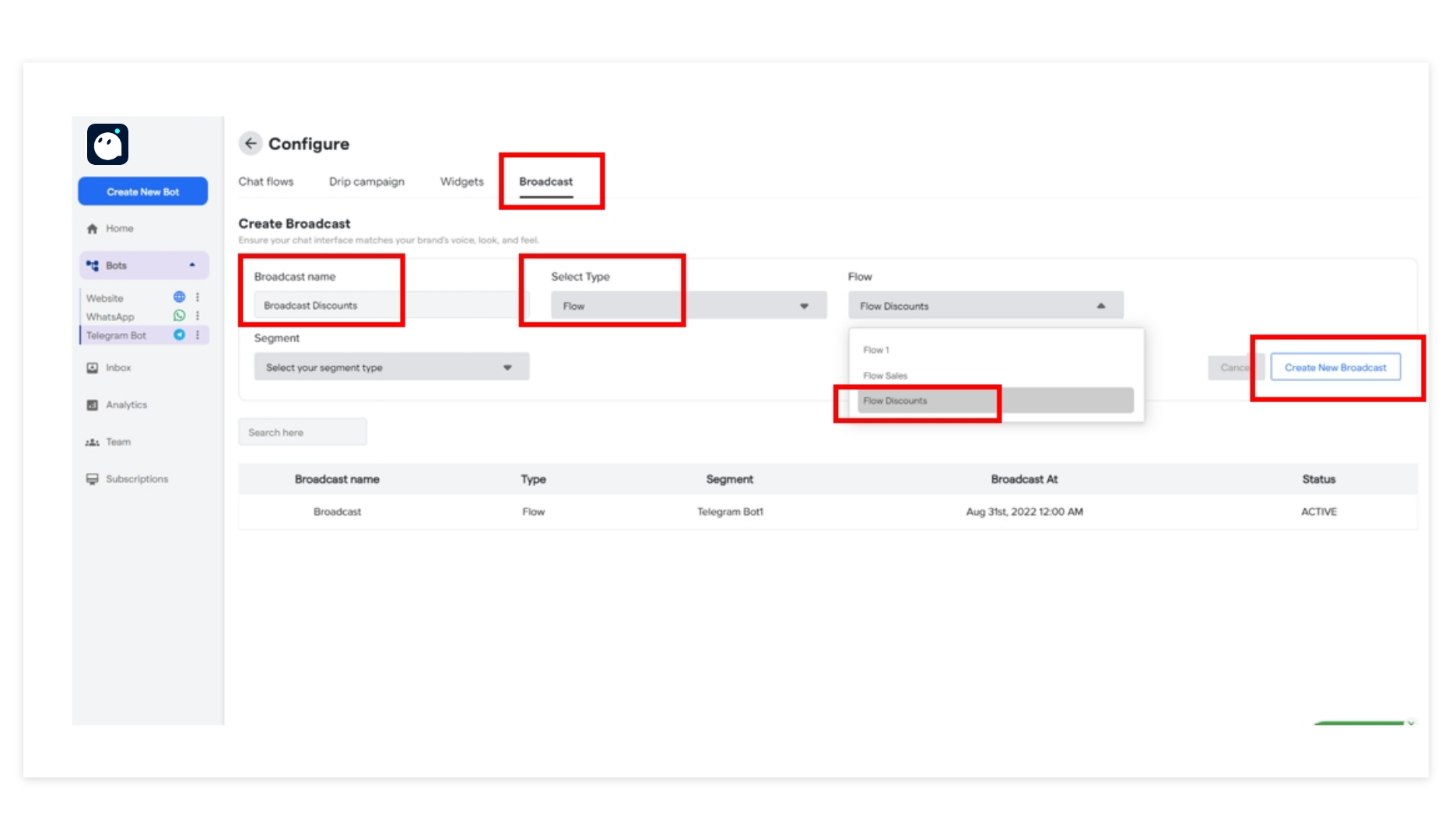Click the WhatsApp channel icon
1452x840 pixels.
179,316
